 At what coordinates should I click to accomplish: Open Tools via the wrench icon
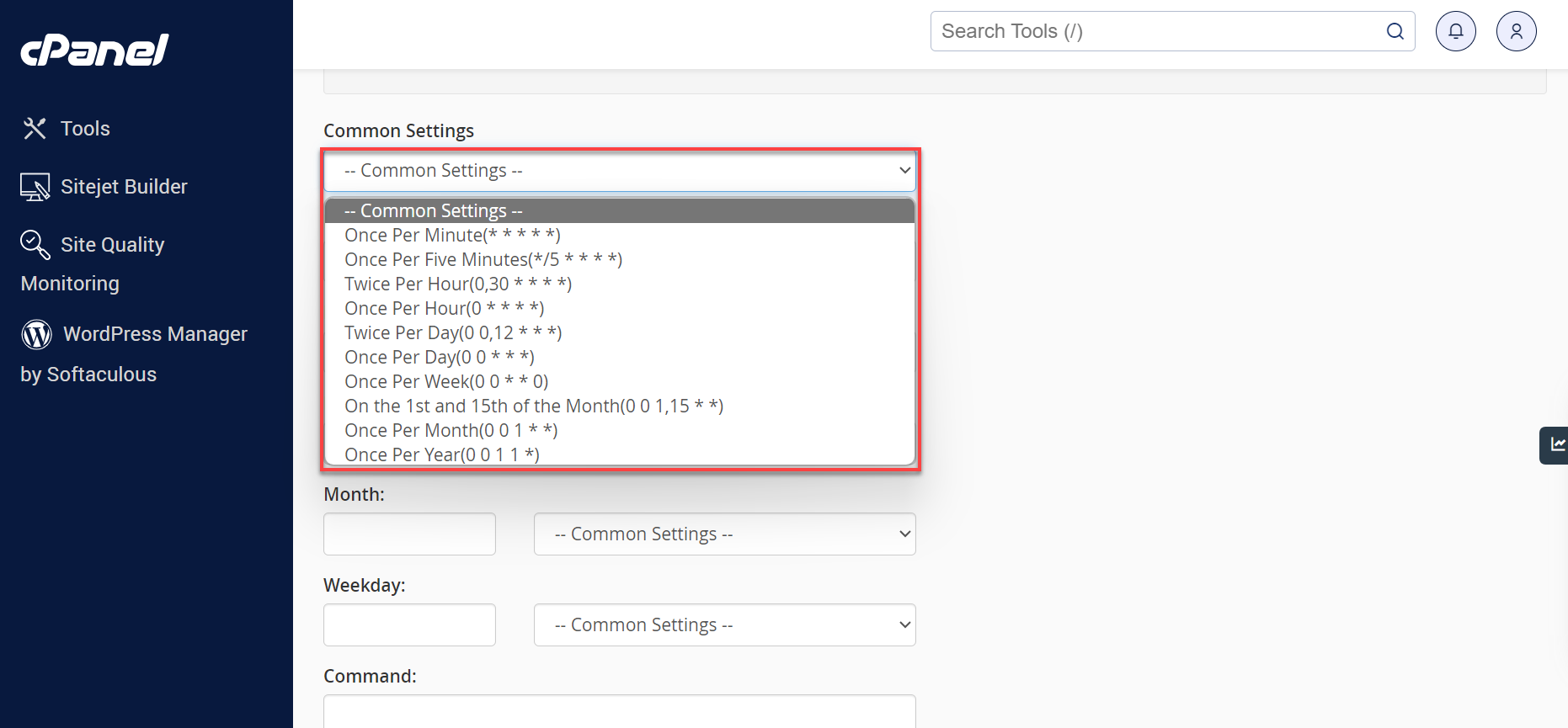[x=35, y=127]
